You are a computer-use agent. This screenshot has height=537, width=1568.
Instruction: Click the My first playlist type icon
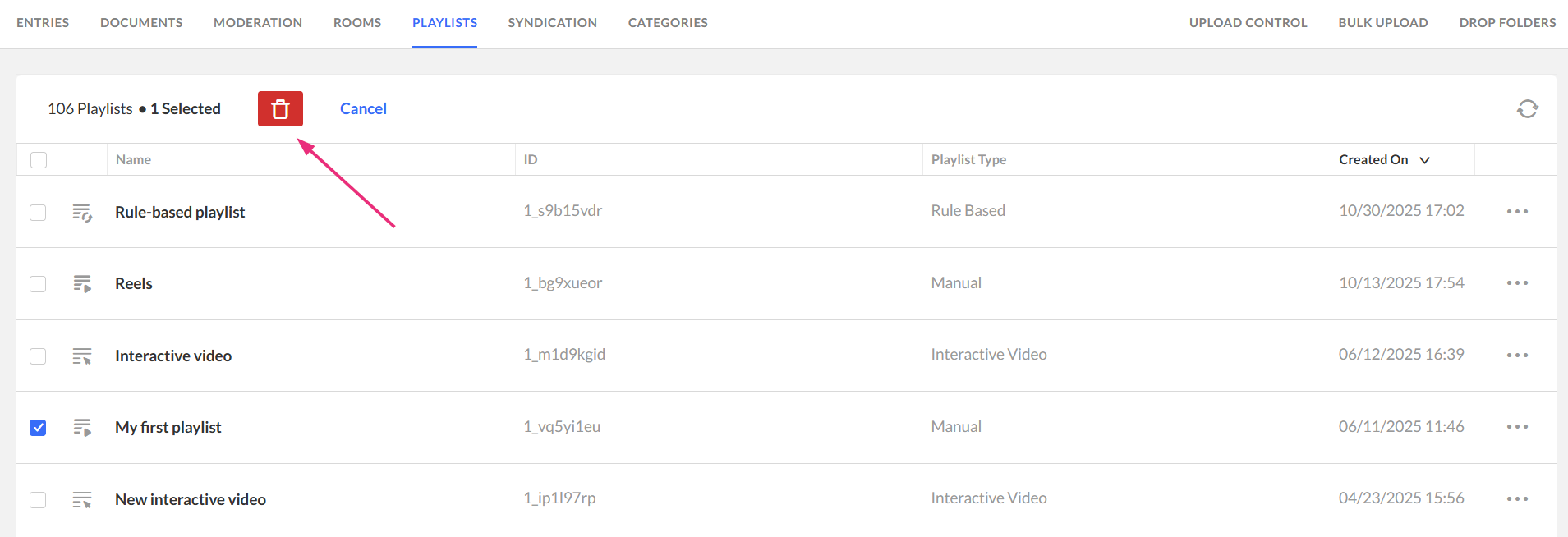tap(82, 428)
